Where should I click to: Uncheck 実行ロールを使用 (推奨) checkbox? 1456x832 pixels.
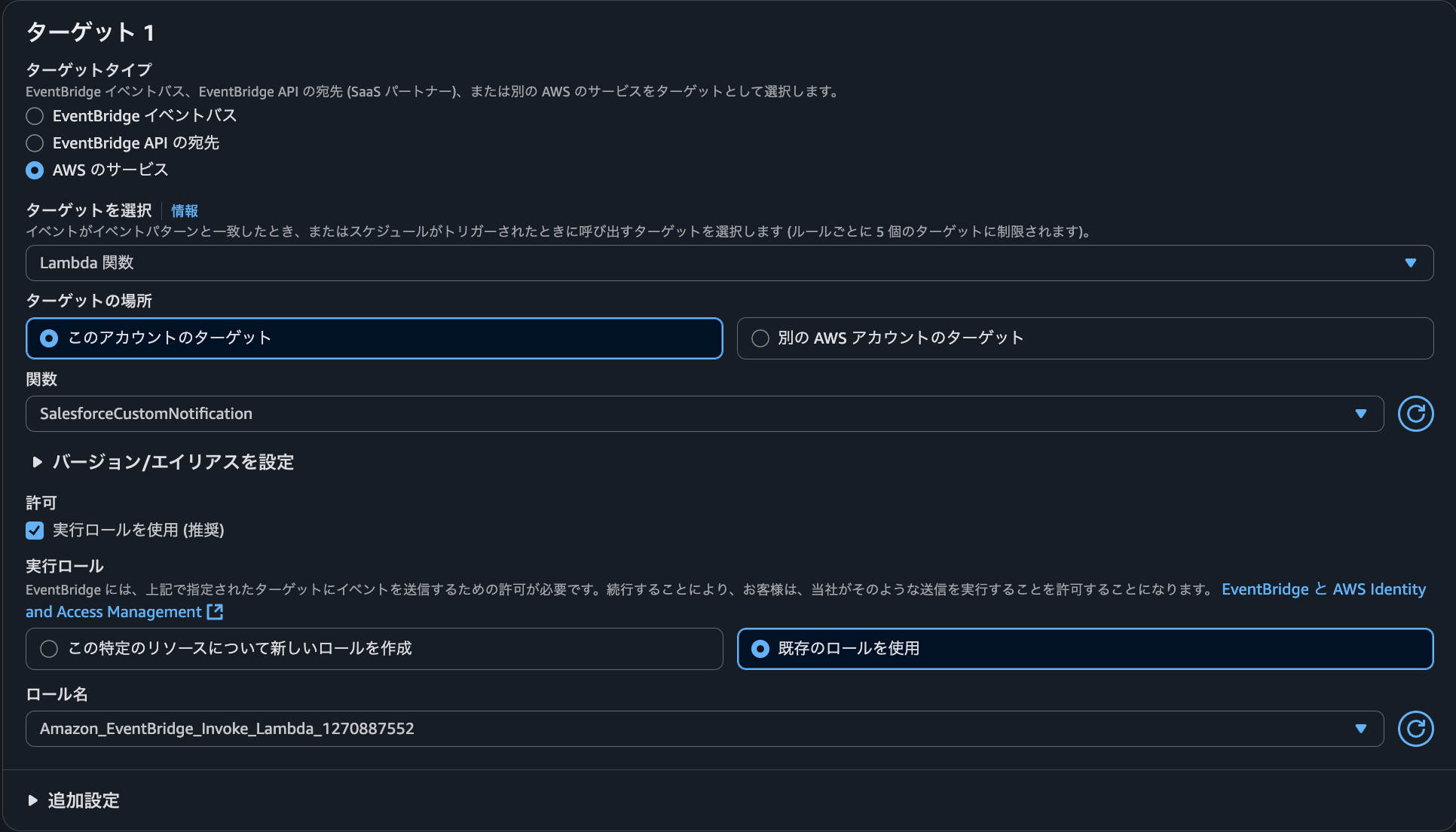(34, 531)
